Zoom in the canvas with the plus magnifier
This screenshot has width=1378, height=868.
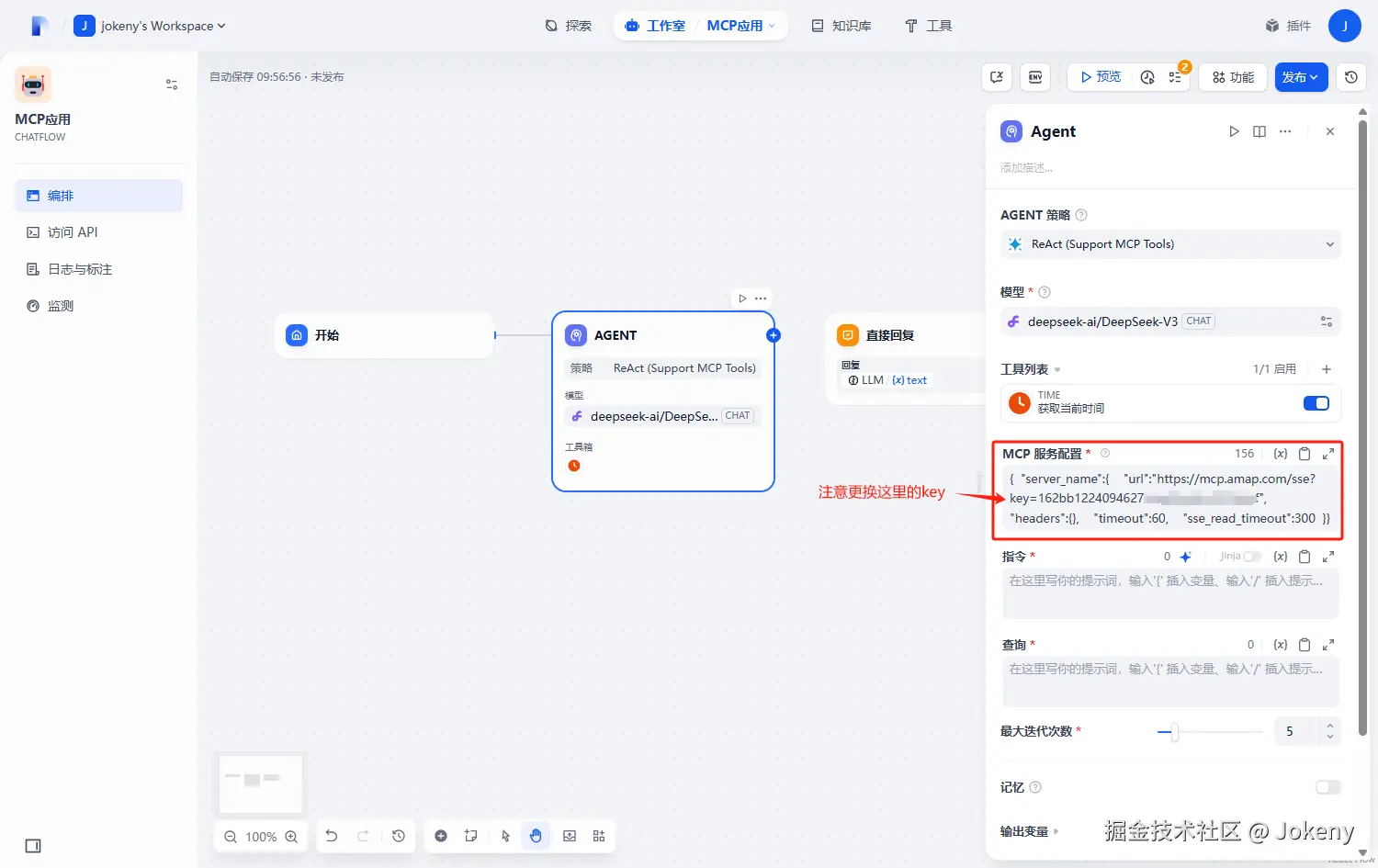click(291, 837)
